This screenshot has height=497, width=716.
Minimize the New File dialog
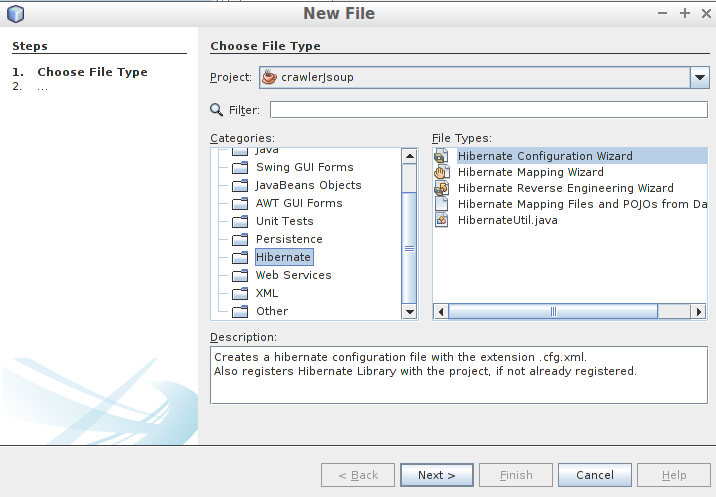pyautogui.click(x=663, y=13)
